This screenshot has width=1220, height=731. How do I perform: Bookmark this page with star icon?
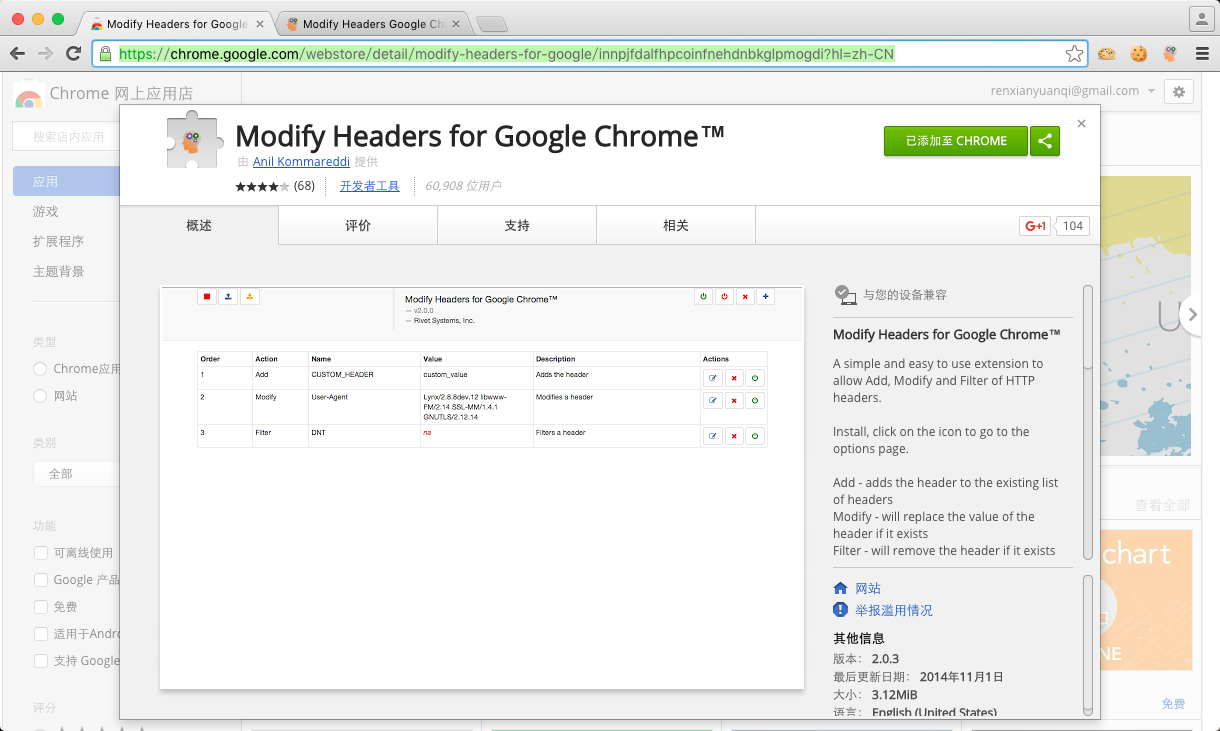[x=1074, y=54]
